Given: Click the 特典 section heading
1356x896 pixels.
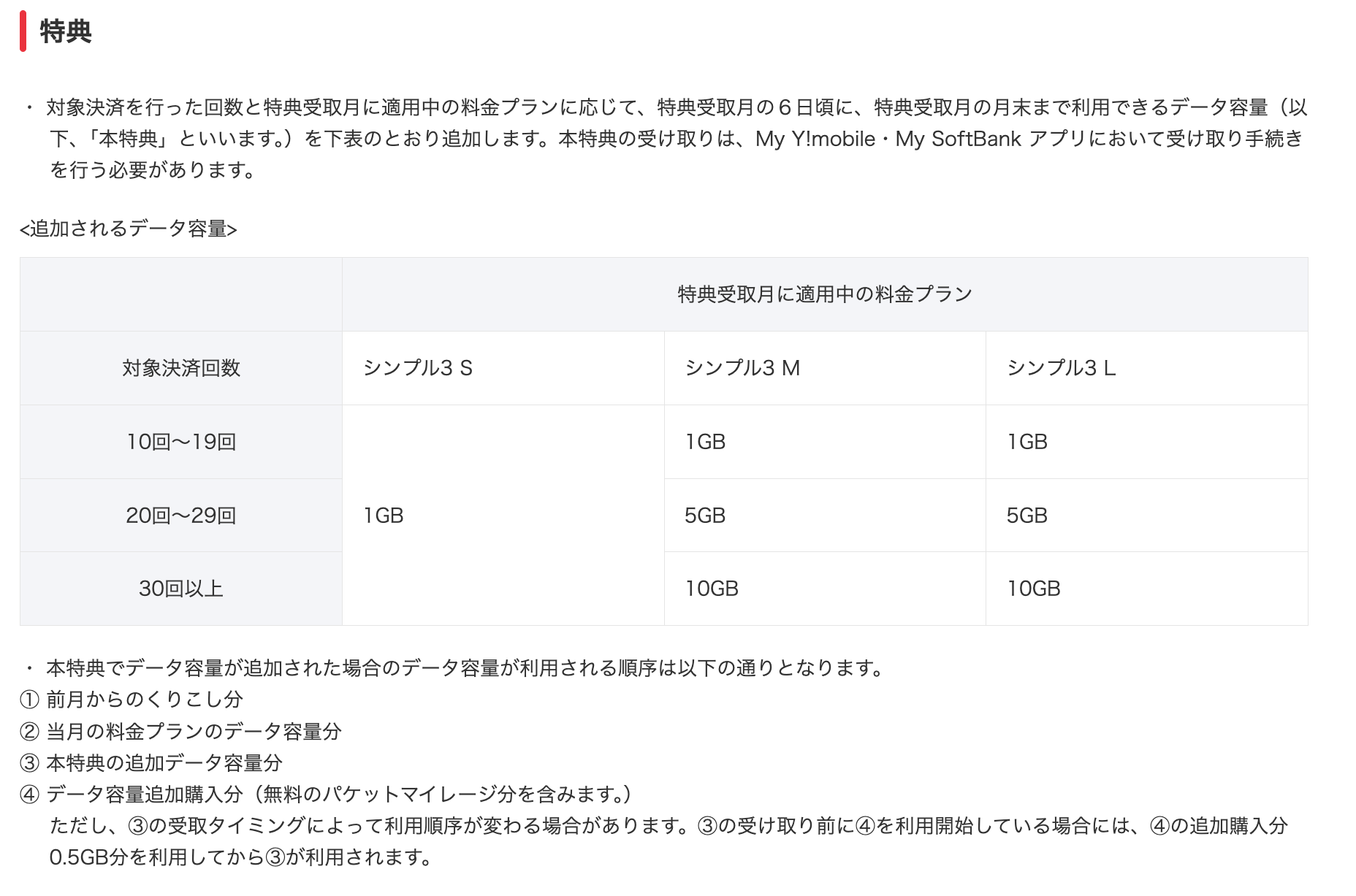Looking at the screenshot, I should pos(66,32).
